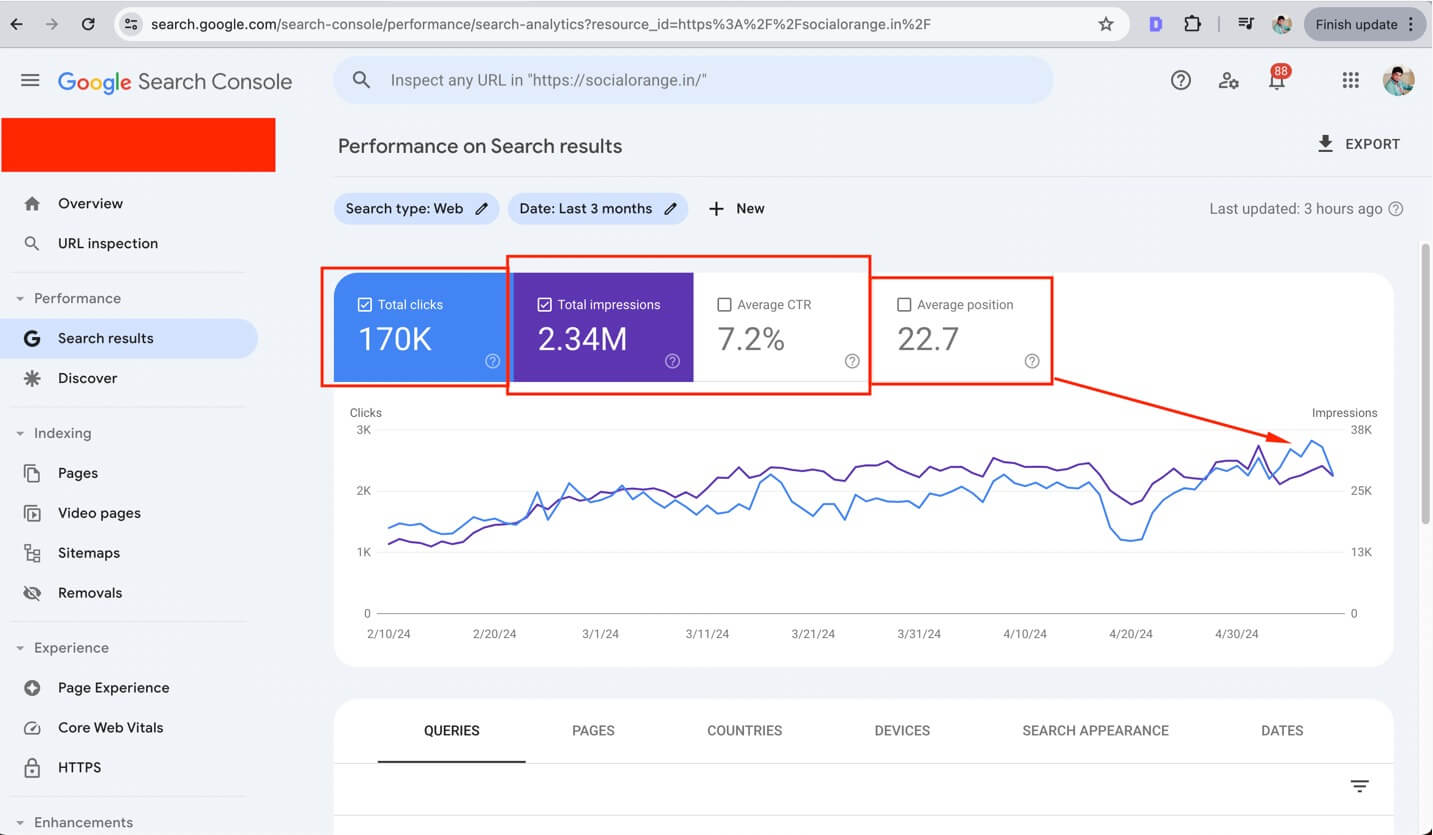
Task: Open the hamburger main menu
Action: 30,81
